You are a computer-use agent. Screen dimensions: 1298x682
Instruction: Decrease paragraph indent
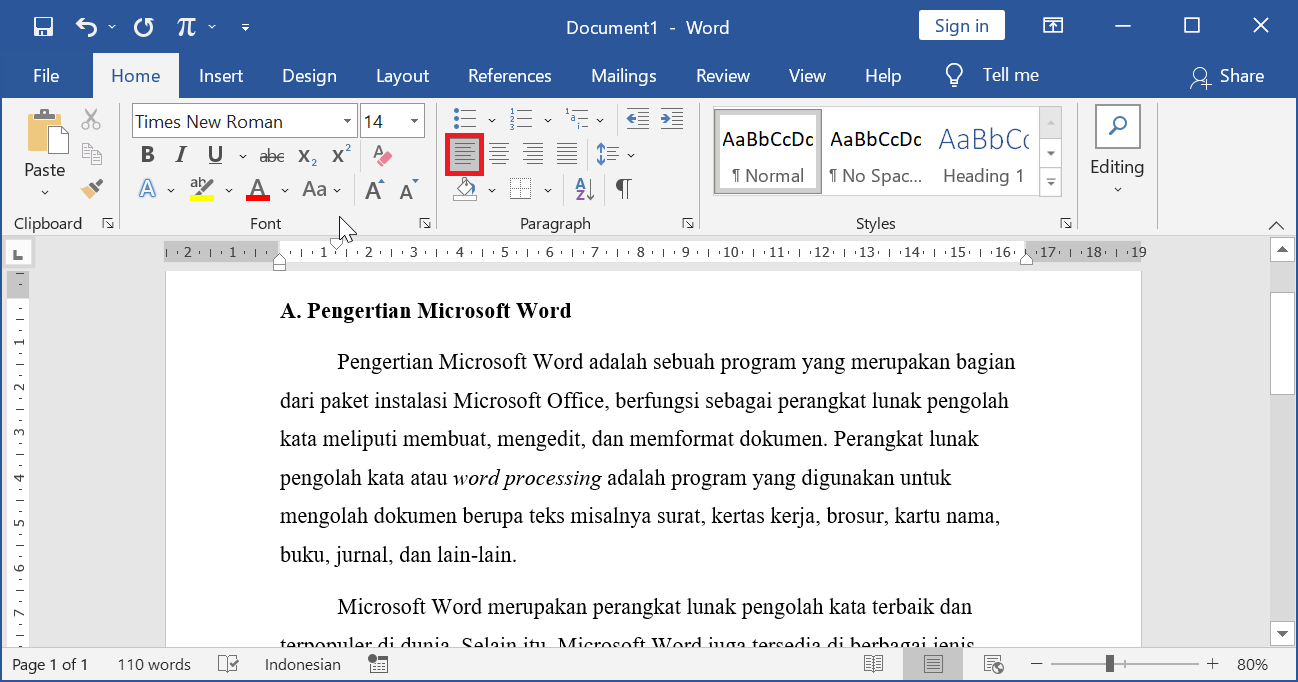[x=637, y=120]
